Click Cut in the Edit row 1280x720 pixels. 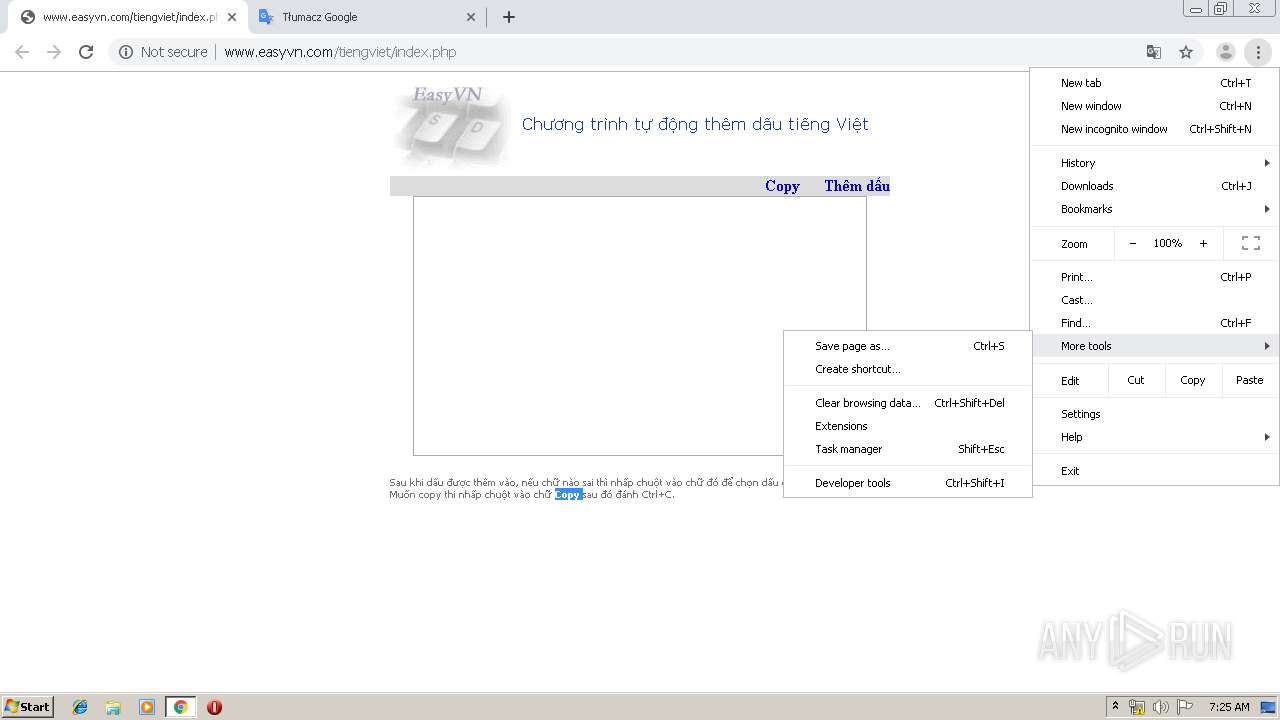(1136, 380)
